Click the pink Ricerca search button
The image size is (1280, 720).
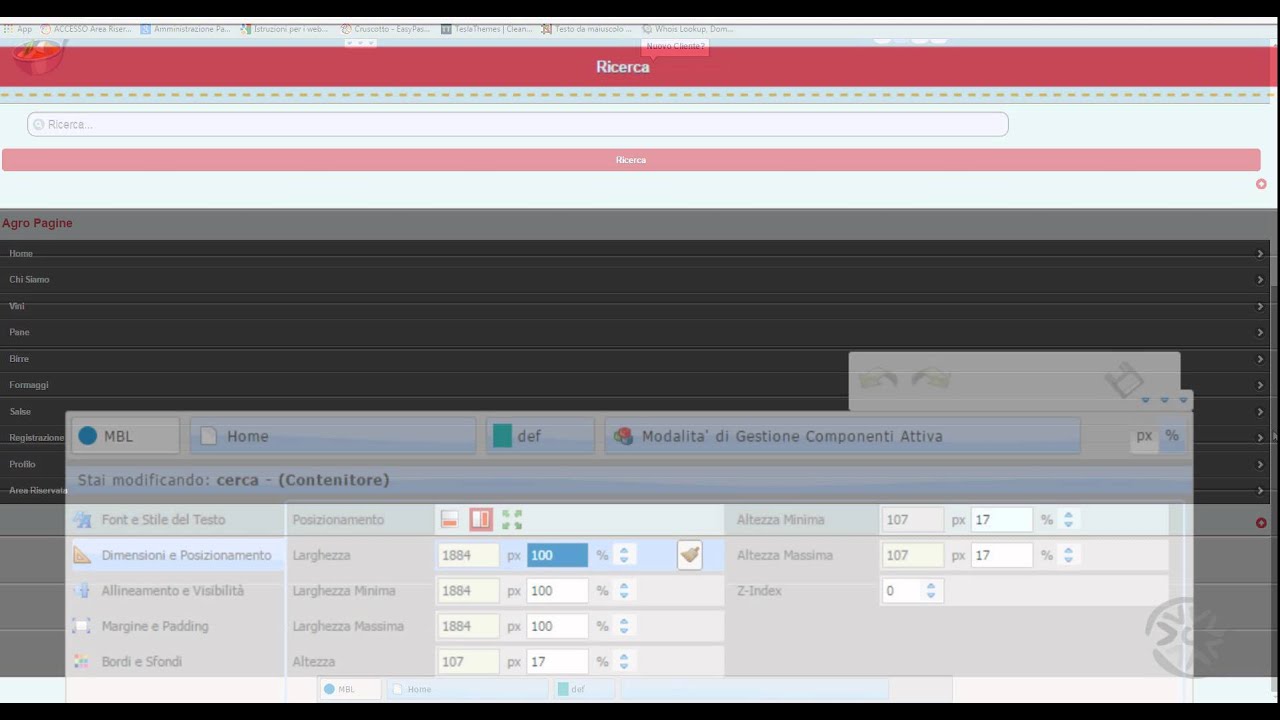[x=631, y=160]
